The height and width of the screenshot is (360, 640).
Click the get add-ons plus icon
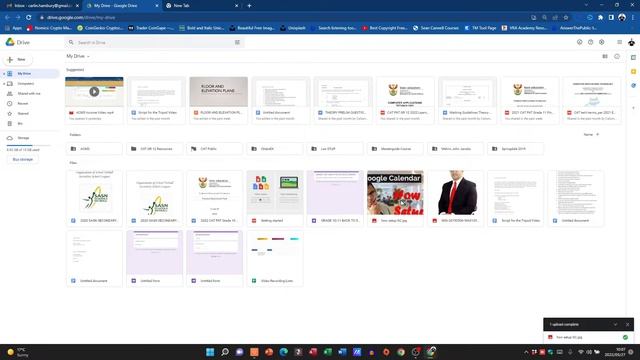point(633,108)
